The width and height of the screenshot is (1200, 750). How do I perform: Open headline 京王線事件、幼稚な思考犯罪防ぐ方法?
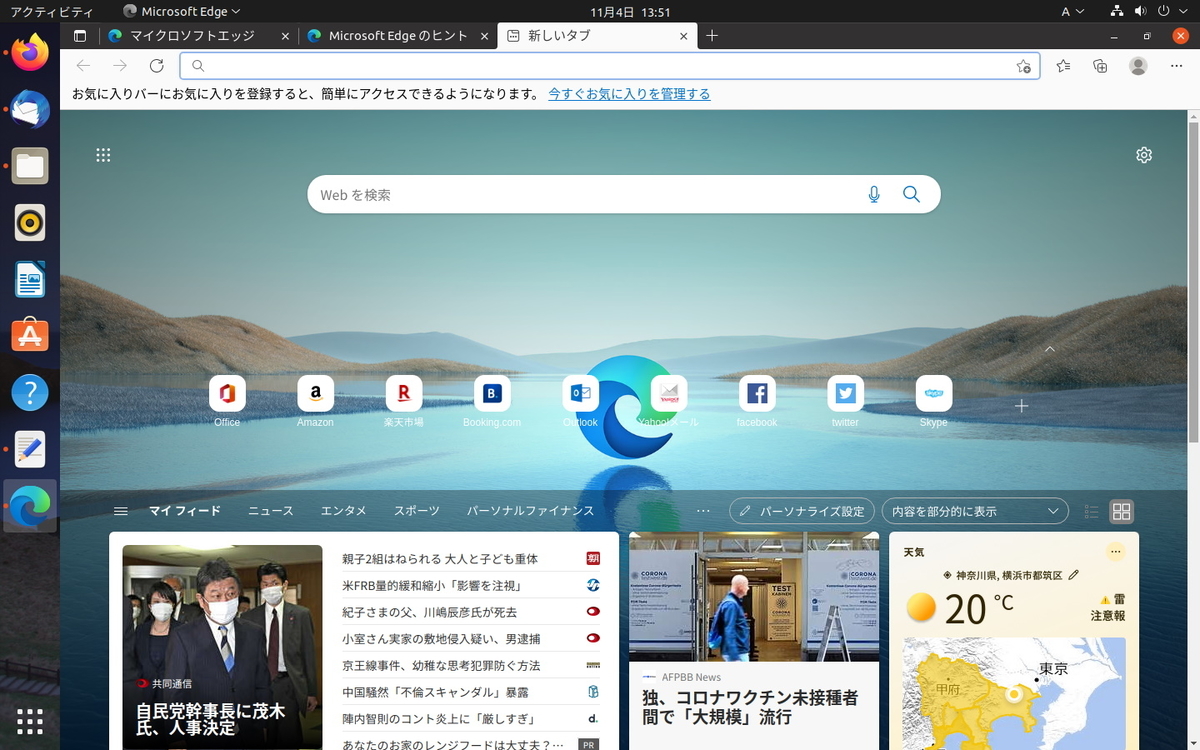tap(441, 666)
